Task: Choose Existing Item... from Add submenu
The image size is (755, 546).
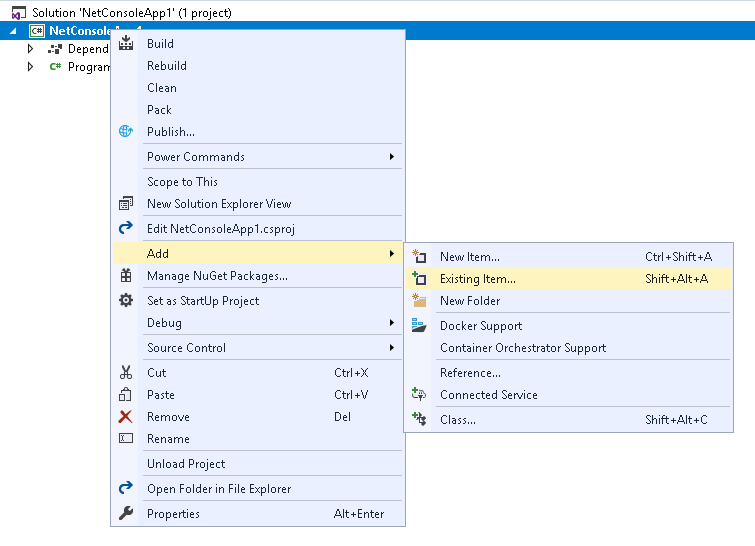Action: (x=477, y=279)
